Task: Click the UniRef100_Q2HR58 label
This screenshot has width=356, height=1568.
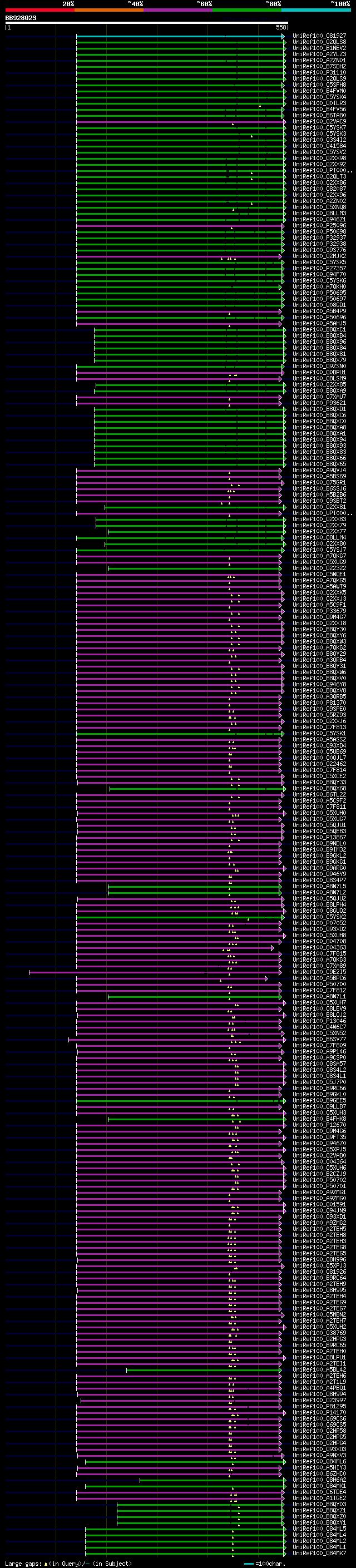Action: [319, 1431]
